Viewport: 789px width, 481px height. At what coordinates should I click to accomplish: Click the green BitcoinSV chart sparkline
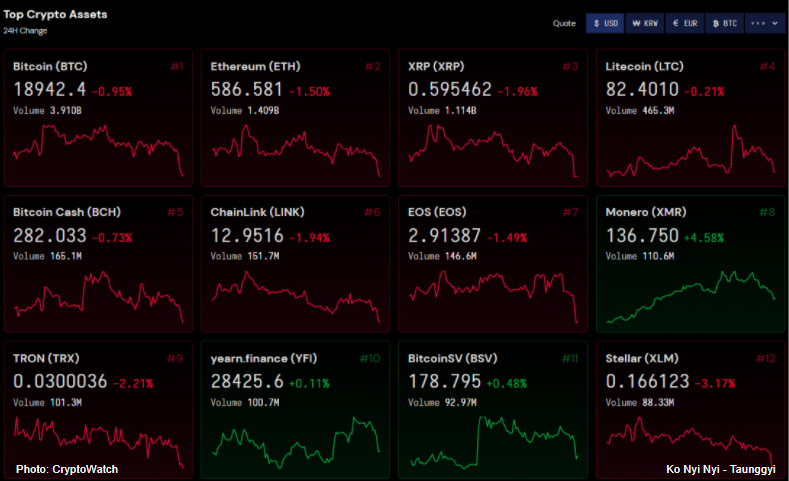(493, 442)
